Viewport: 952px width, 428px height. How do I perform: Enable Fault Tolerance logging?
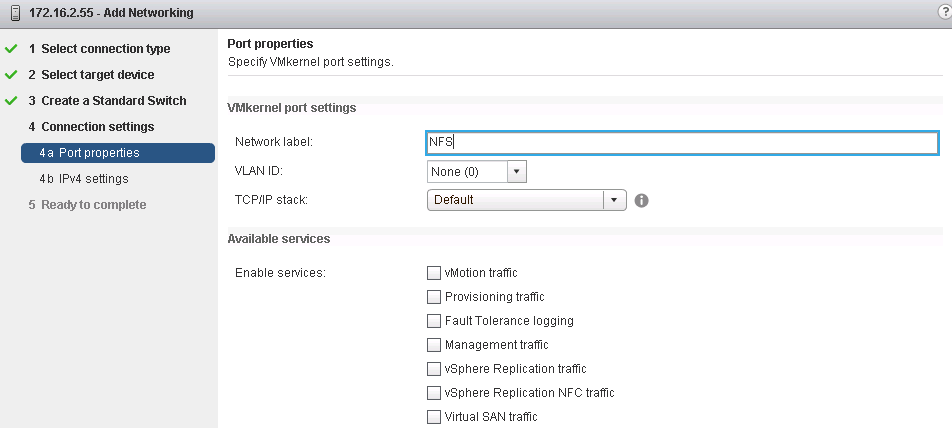click(434, 321)
